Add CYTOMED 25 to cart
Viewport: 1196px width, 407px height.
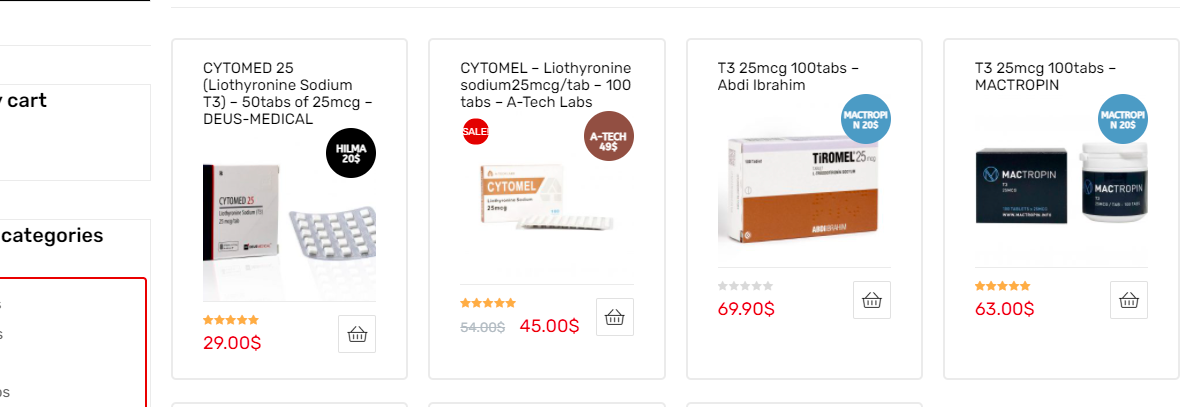coord(357,334)
